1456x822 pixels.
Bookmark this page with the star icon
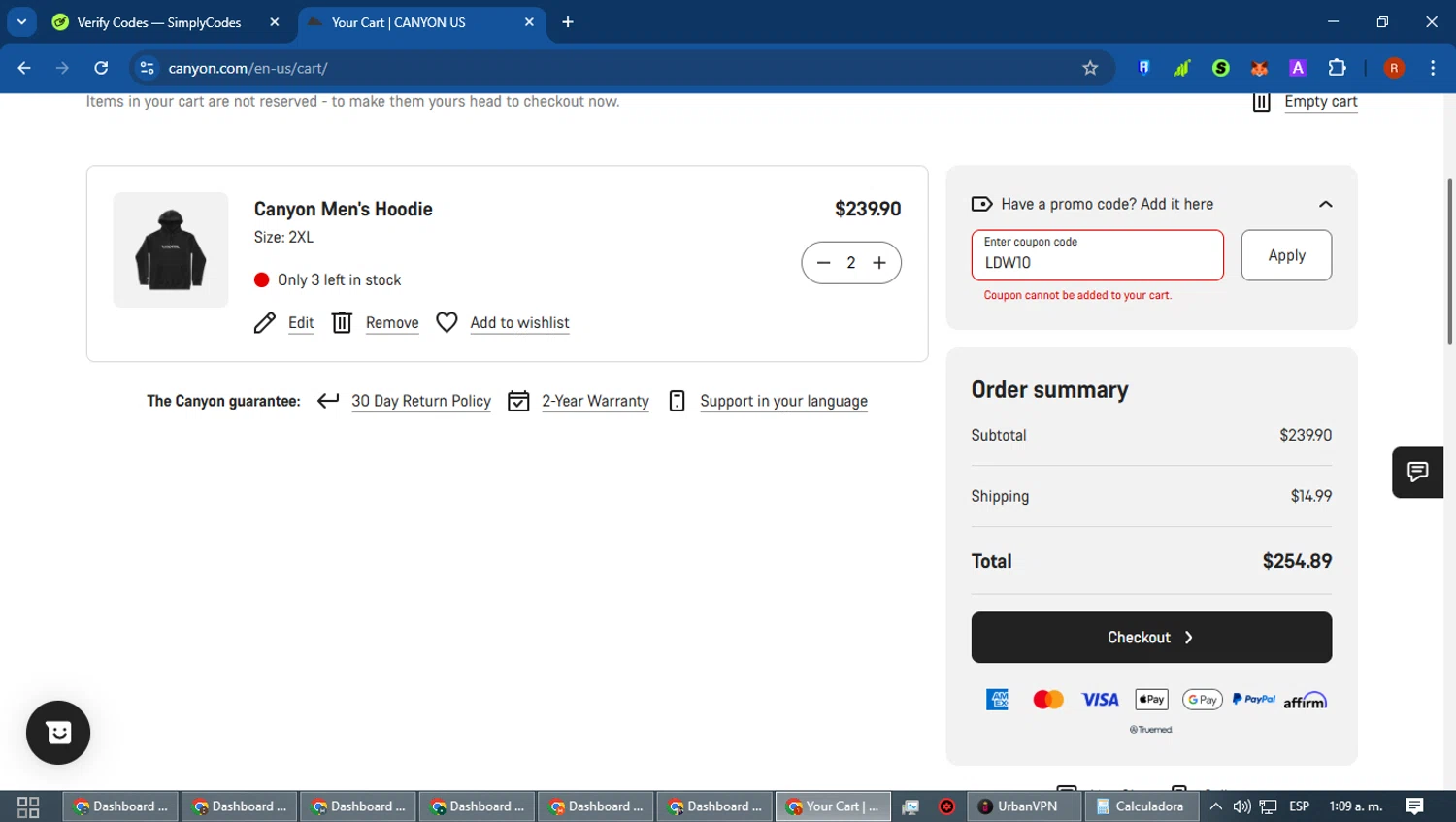click(1090, 68)
